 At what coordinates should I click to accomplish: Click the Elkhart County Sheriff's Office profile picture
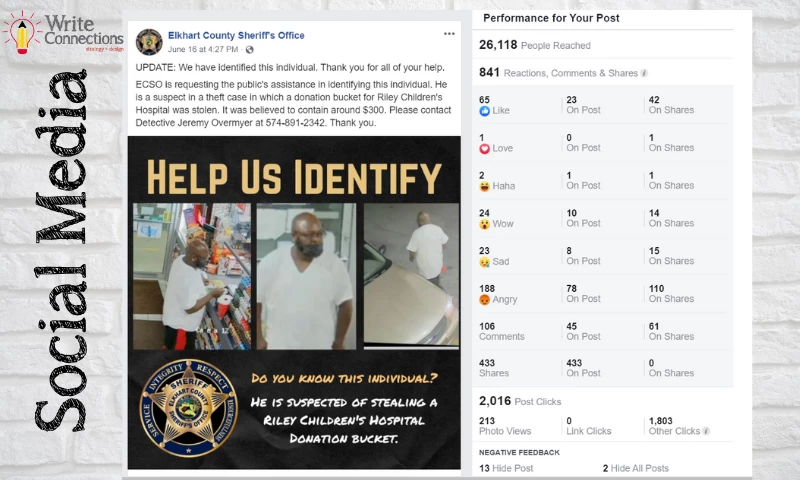[x=149, y=42]
